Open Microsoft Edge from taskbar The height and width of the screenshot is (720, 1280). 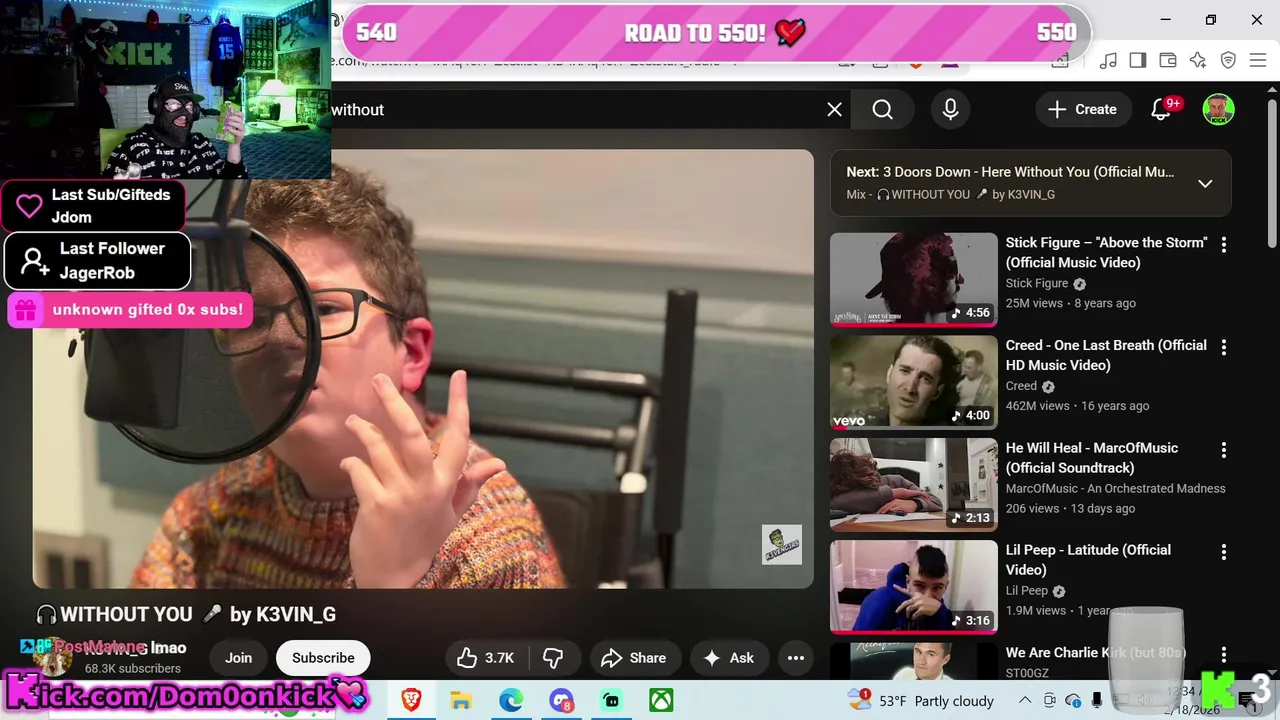(511, 700)
